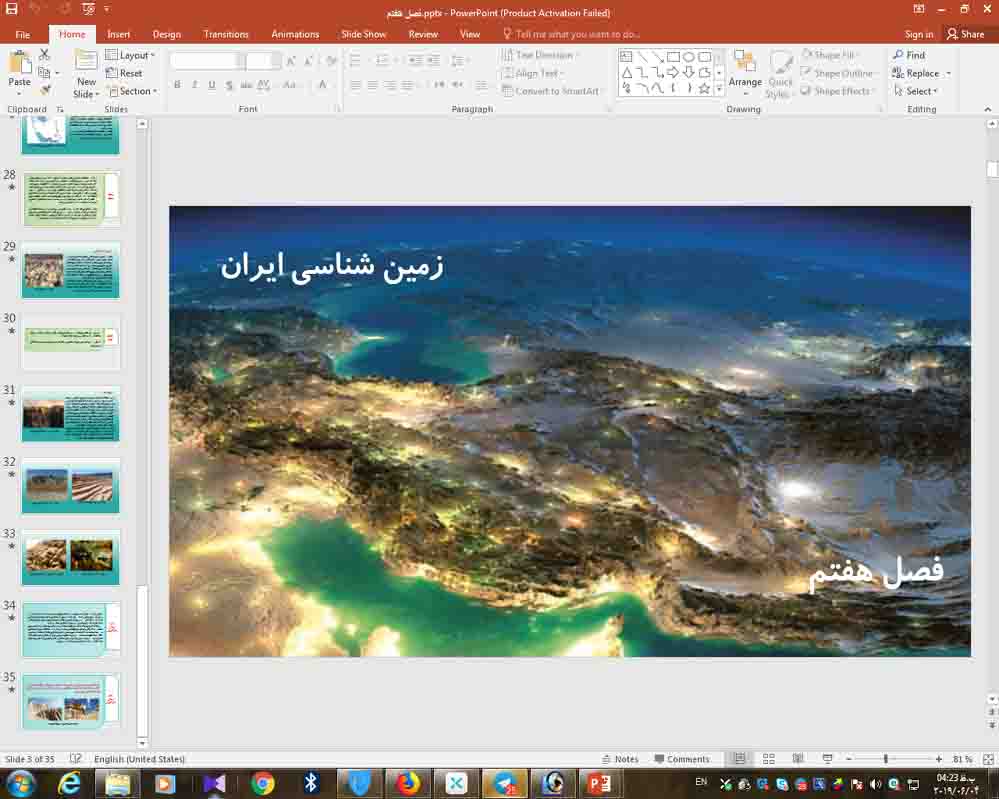Switch to Slide Sorter view
The height and width of the screenshot is (799, 999).
click(x=768, y=758)
